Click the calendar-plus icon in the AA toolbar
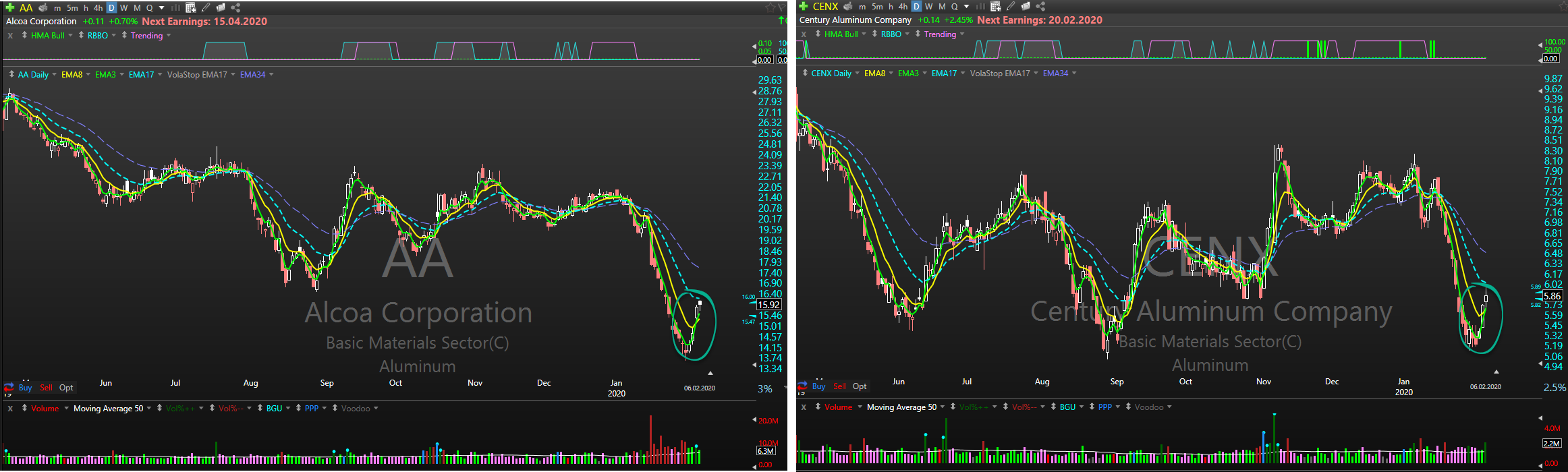The width and height of the screenshot is (1568, 472). point(191,7)
